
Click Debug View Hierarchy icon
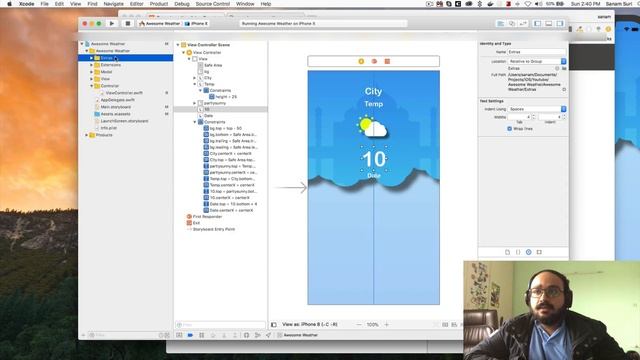[247, 335]
